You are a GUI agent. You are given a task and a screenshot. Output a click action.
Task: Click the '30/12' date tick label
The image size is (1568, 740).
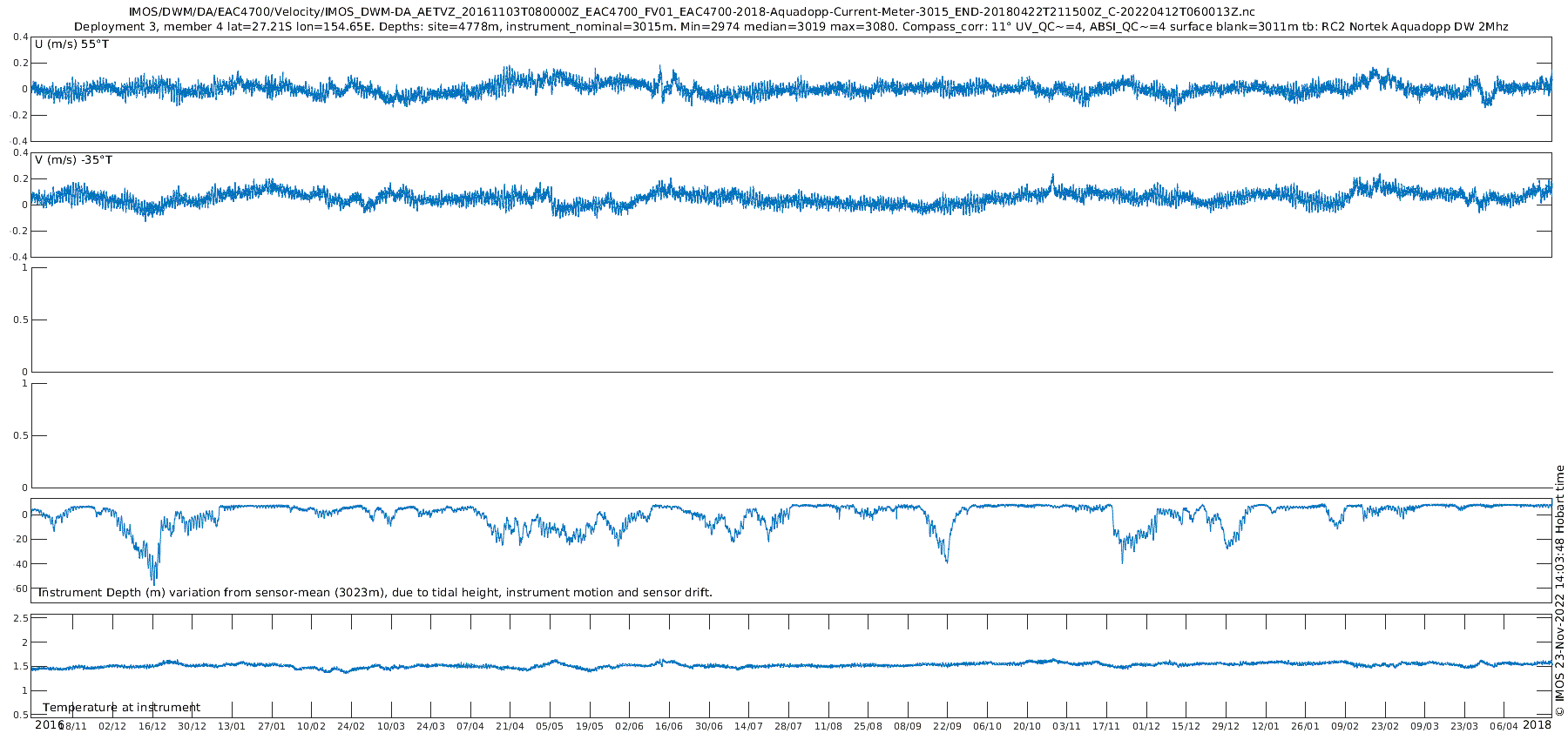click(193, 727)
